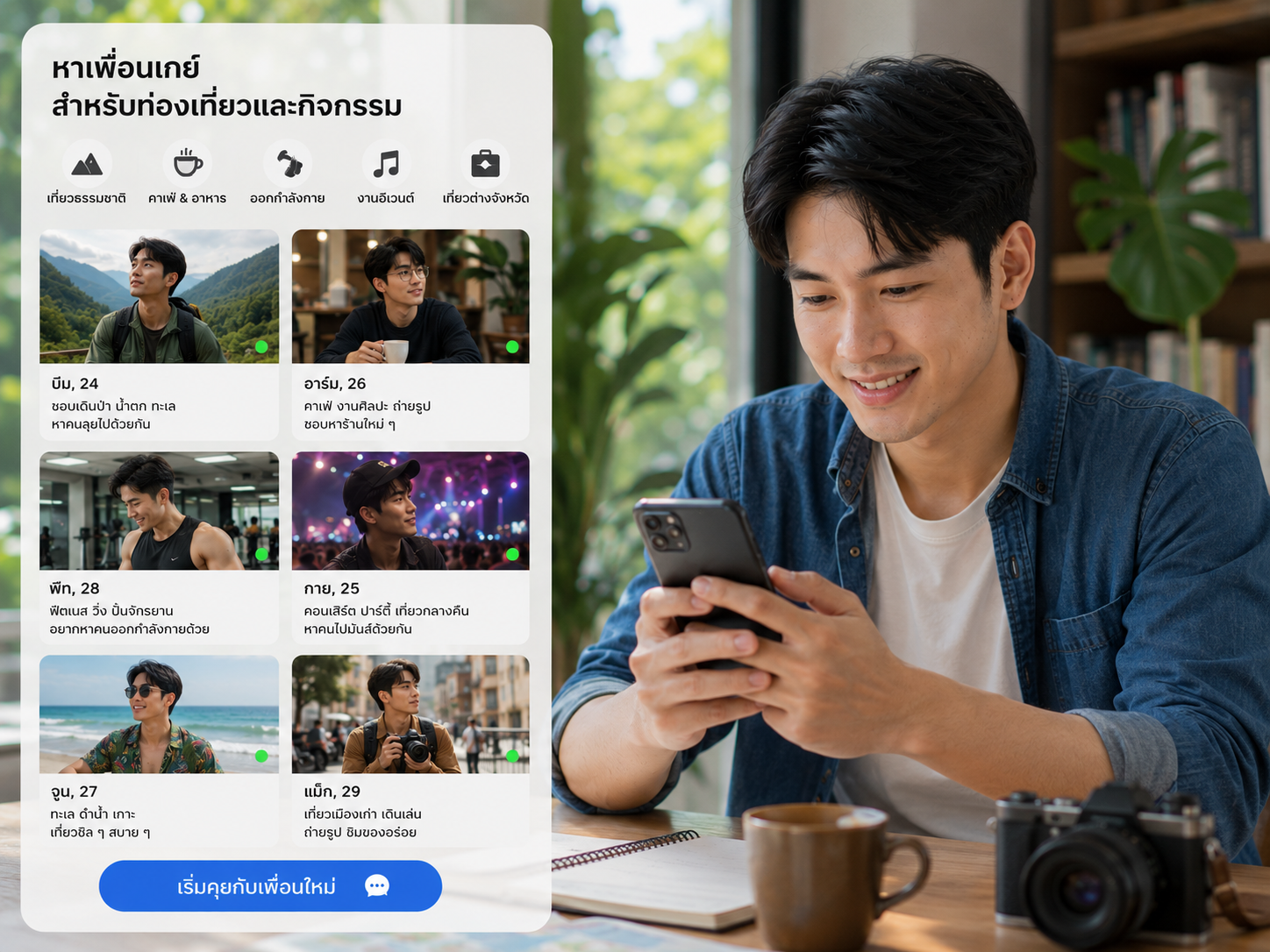Open the เที่ยวต่างจังหวัด category label
The width and height of the screenshot is (1270, 952).
tap(486, 198)
